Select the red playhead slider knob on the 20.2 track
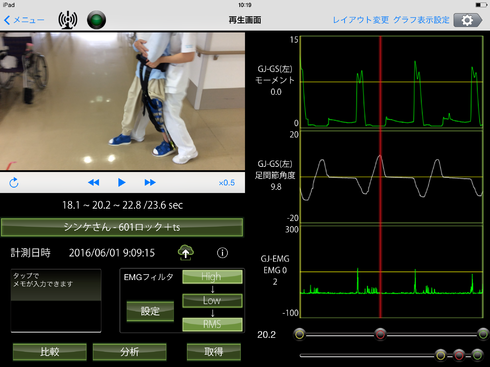The image size is (490, 367). (x=380, y=334)
